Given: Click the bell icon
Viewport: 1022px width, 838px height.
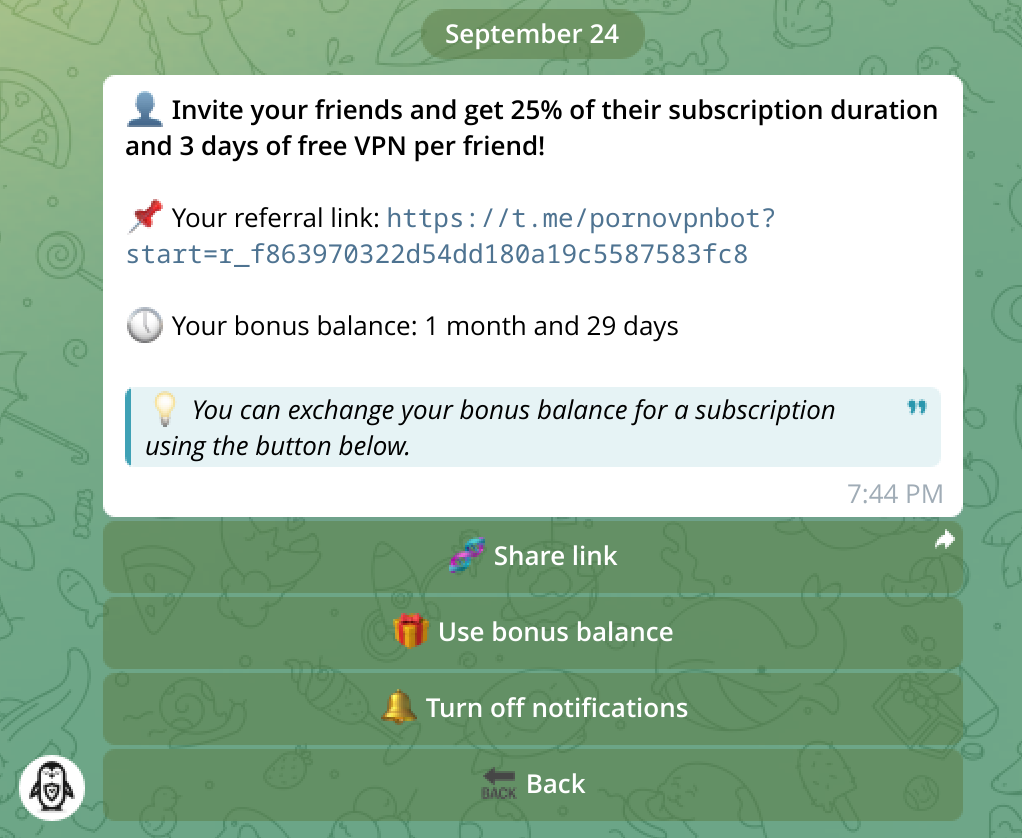Looking at the screenshot, I should 399,708.
